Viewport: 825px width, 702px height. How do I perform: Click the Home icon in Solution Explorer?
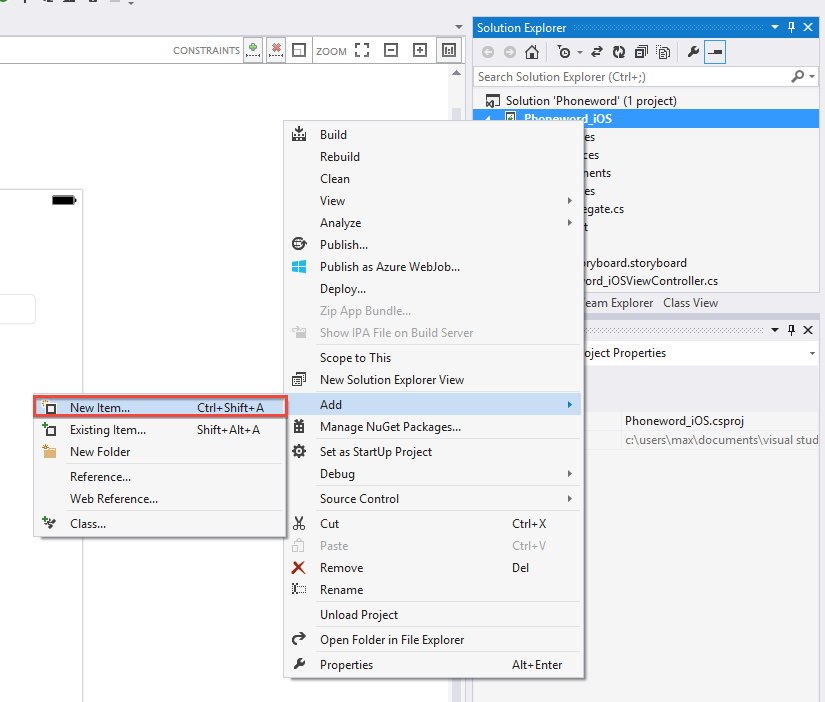click(x=532, y=52)
